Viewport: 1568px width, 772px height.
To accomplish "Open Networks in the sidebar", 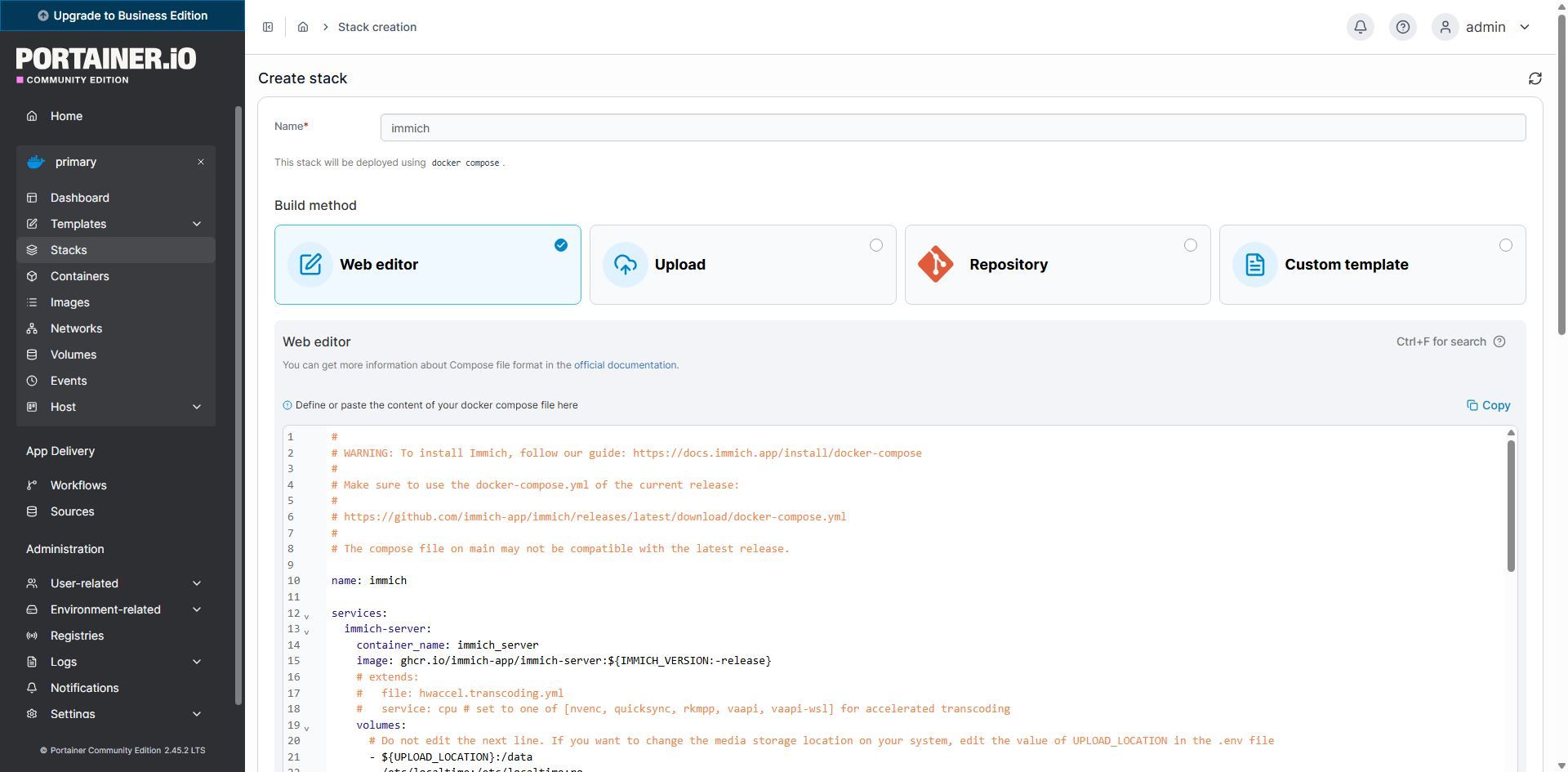I will (116, 328).
